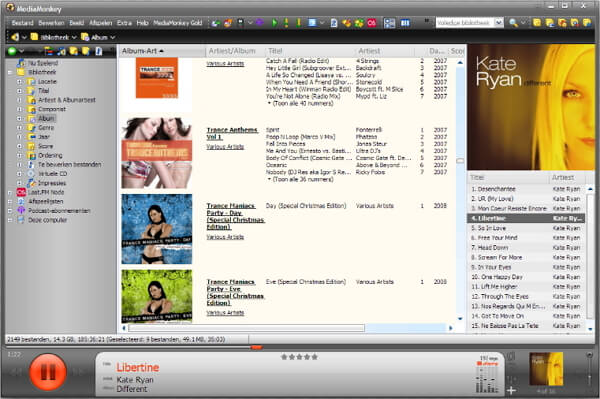Image resolution: width=600 pixels, height=399 pixels.
Task: Click the Nu Spelend music note icon
Action: click(x=21, y=63)
